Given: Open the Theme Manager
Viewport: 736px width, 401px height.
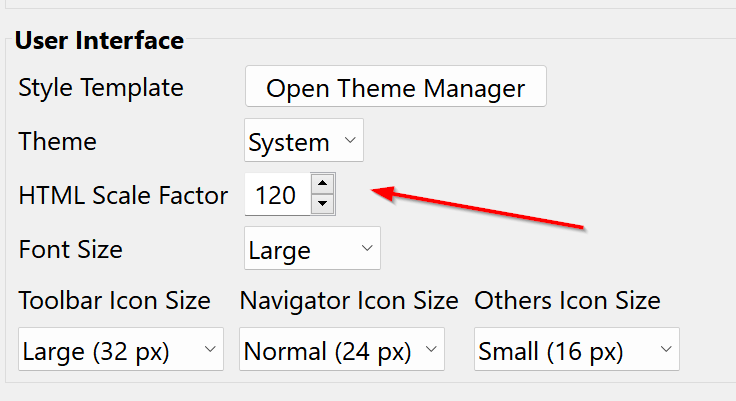Looking at the screenshot, I should click(396, 86).
